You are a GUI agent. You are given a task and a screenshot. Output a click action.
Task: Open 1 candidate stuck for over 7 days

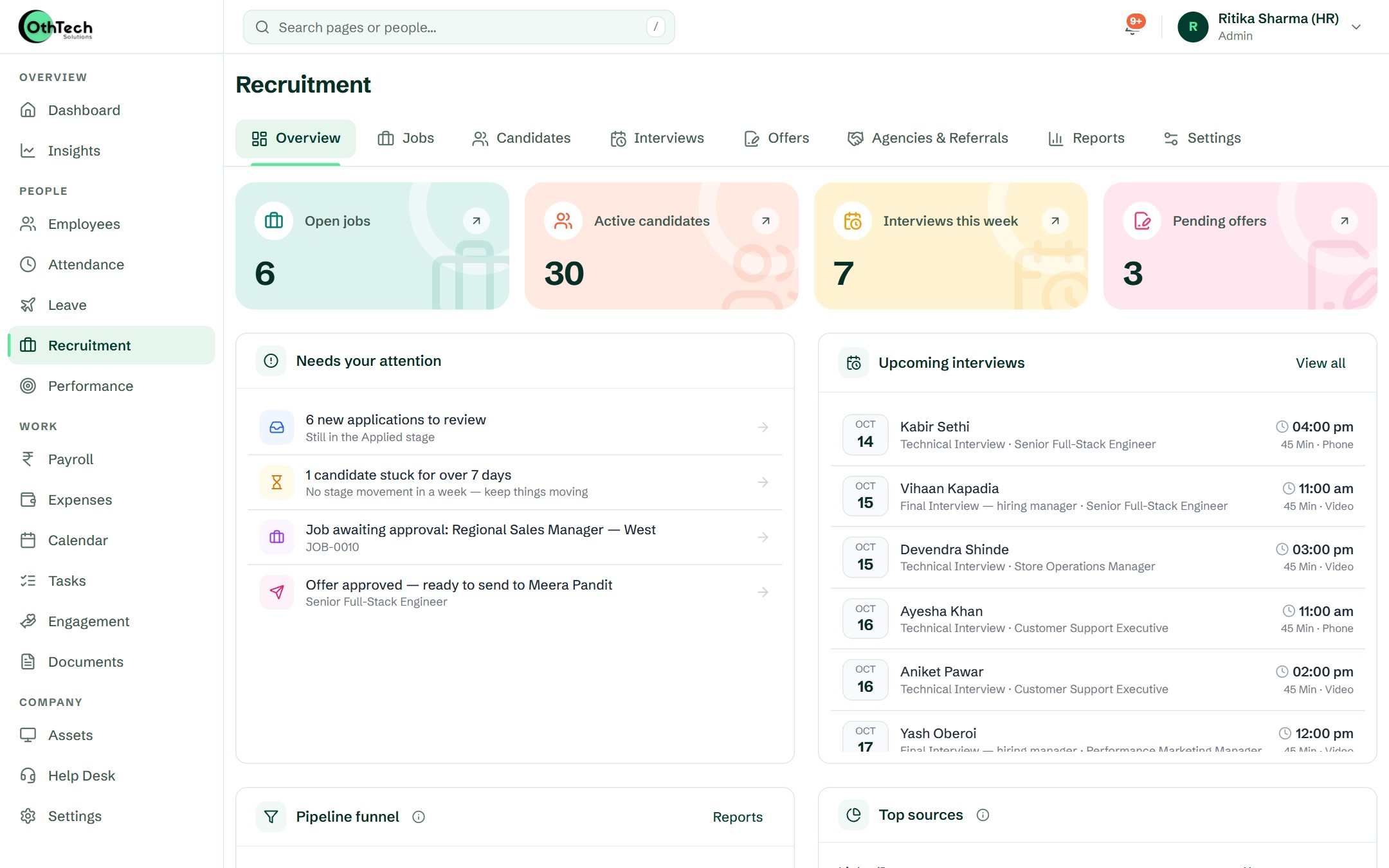(x=514, y=482)
